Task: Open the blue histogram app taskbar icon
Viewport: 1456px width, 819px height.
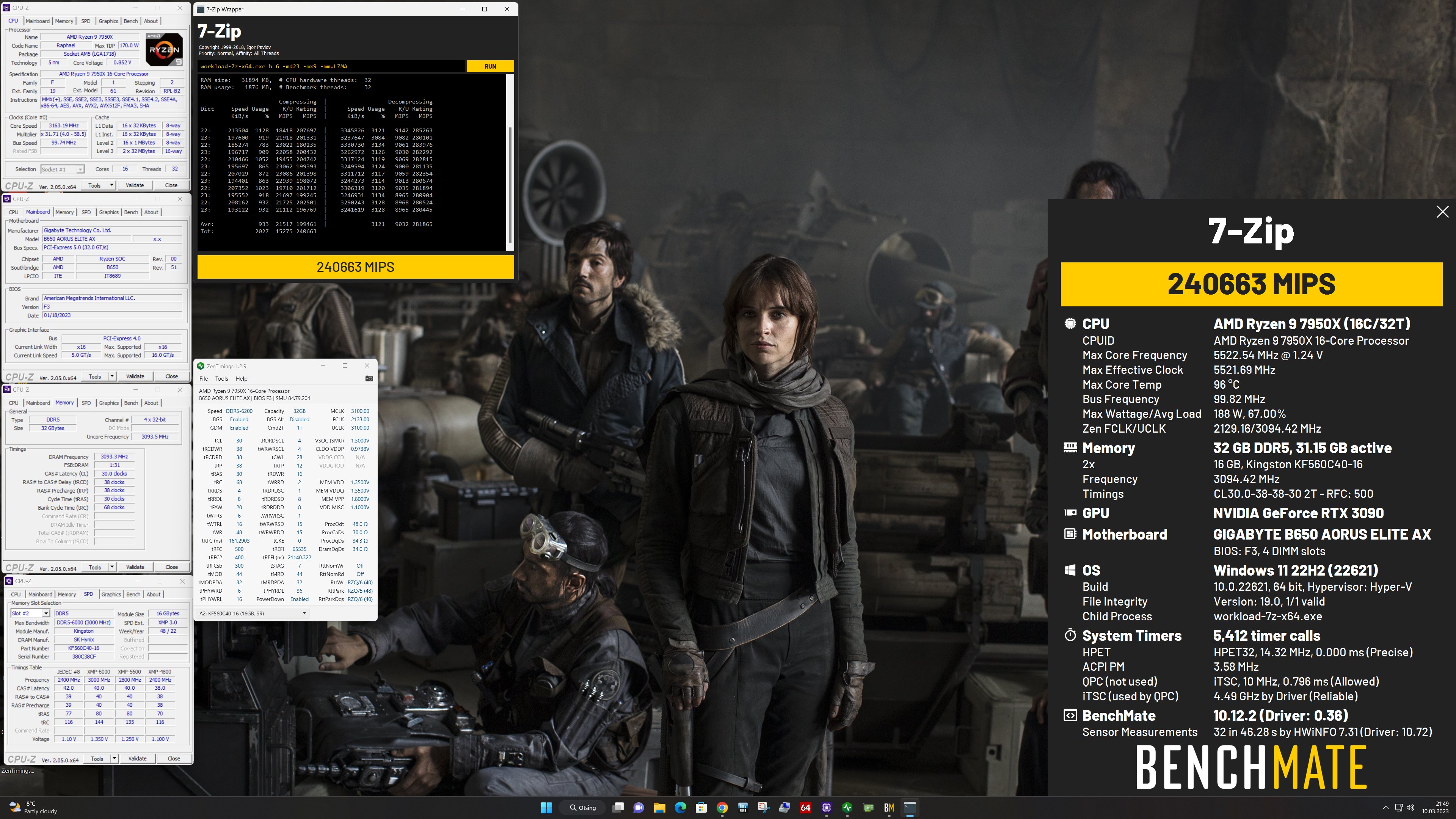Action: (x=743, y=808)
